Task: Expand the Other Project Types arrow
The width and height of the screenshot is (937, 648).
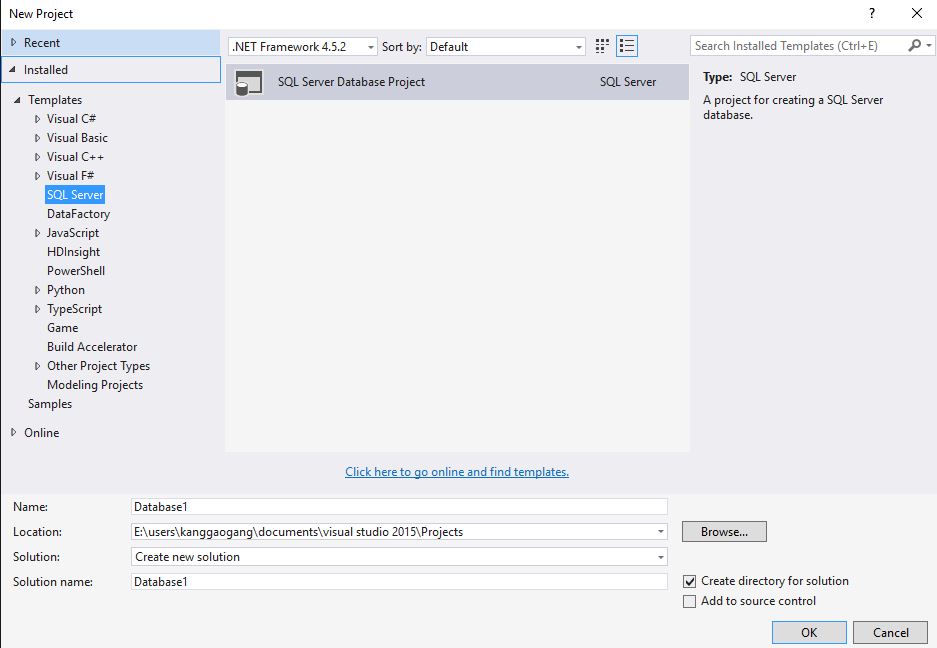Action: (x=37, y=366)
